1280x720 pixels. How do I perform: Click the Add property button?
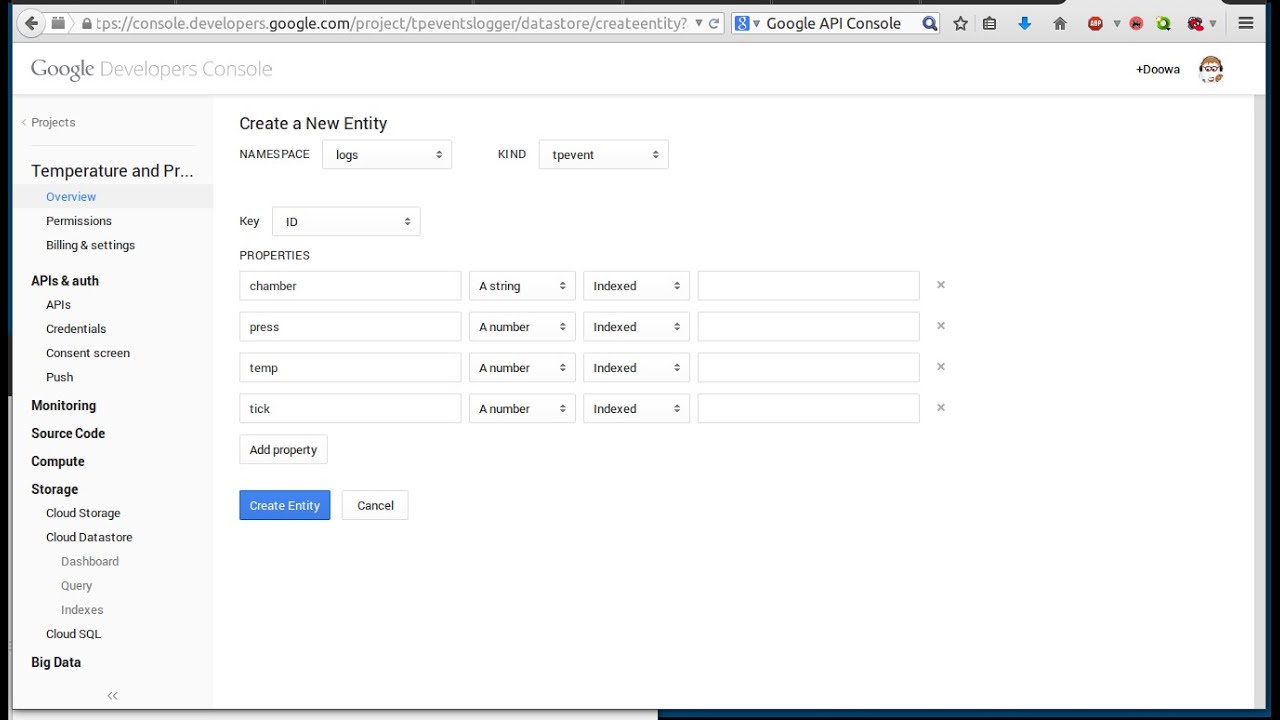283,450
